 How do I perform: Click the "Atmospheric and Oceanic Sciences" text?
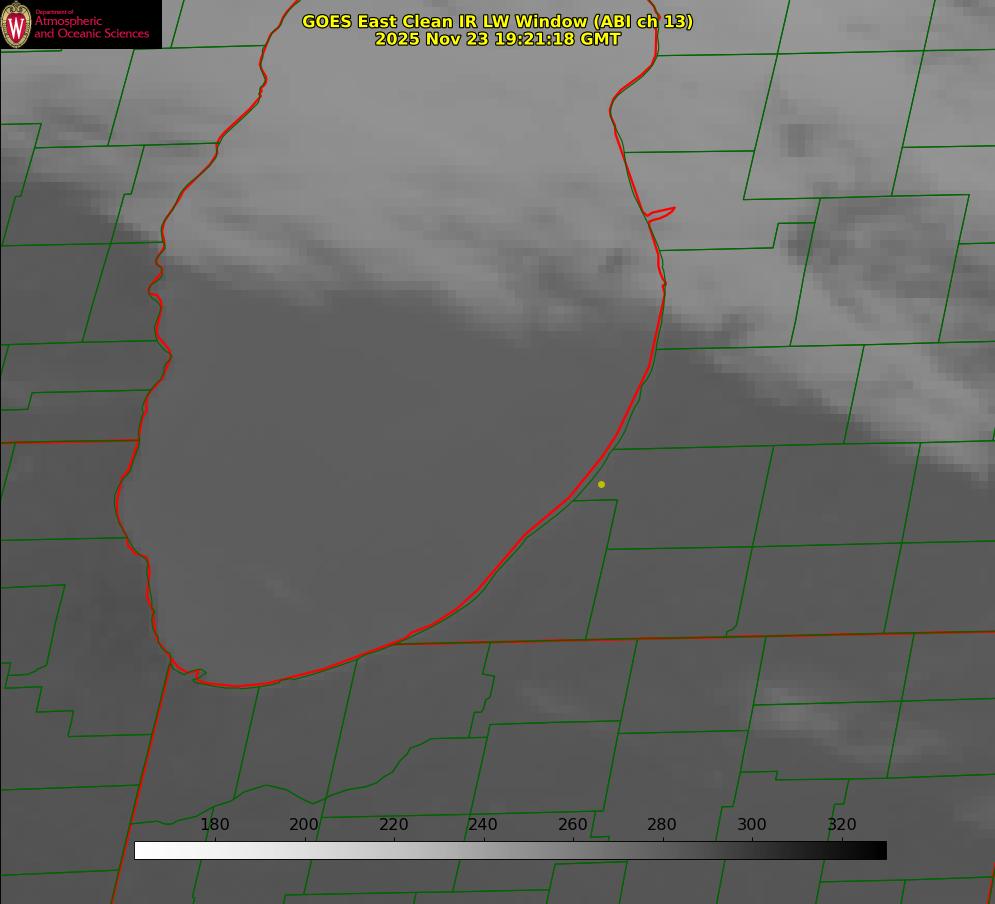coord(91,28)
